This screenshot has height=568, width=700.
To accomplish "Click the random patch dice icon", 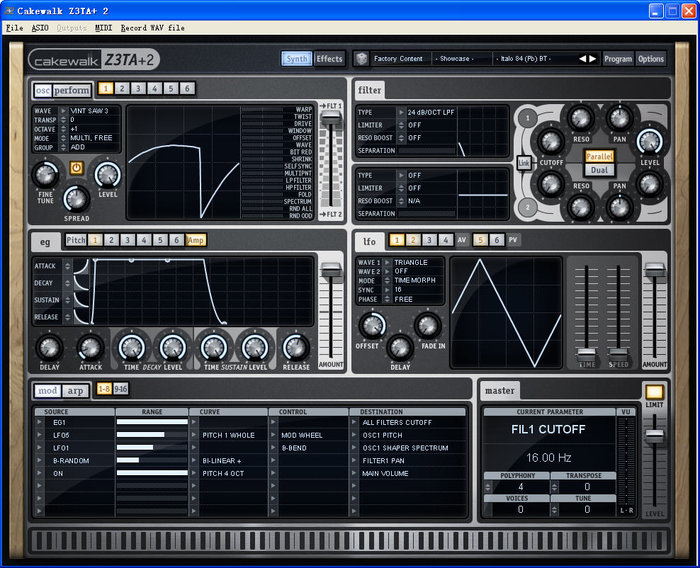I will (x=361, y=59).
